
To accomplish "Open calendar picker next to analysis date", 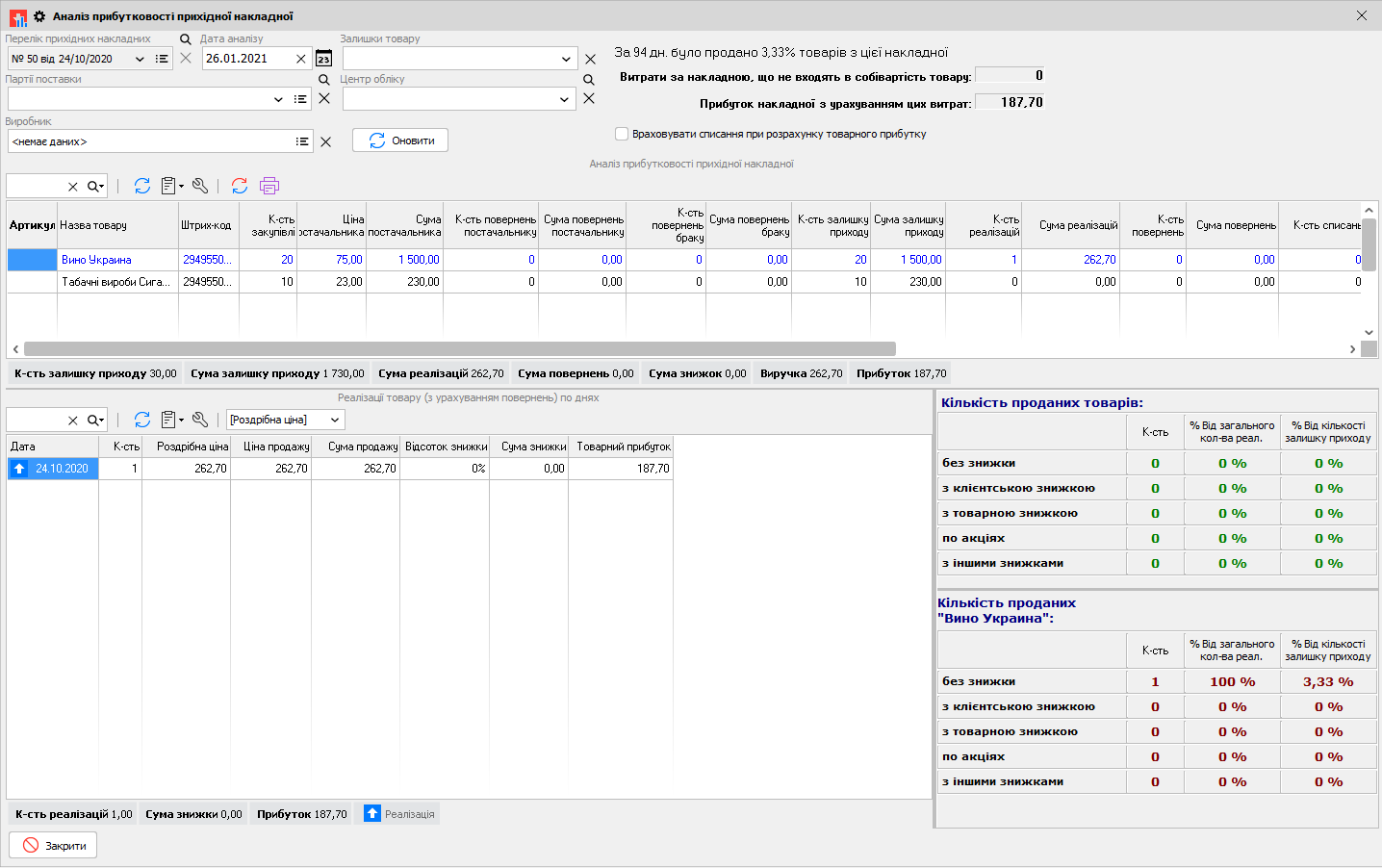I will pyautogui.click(x=323, y=59).
